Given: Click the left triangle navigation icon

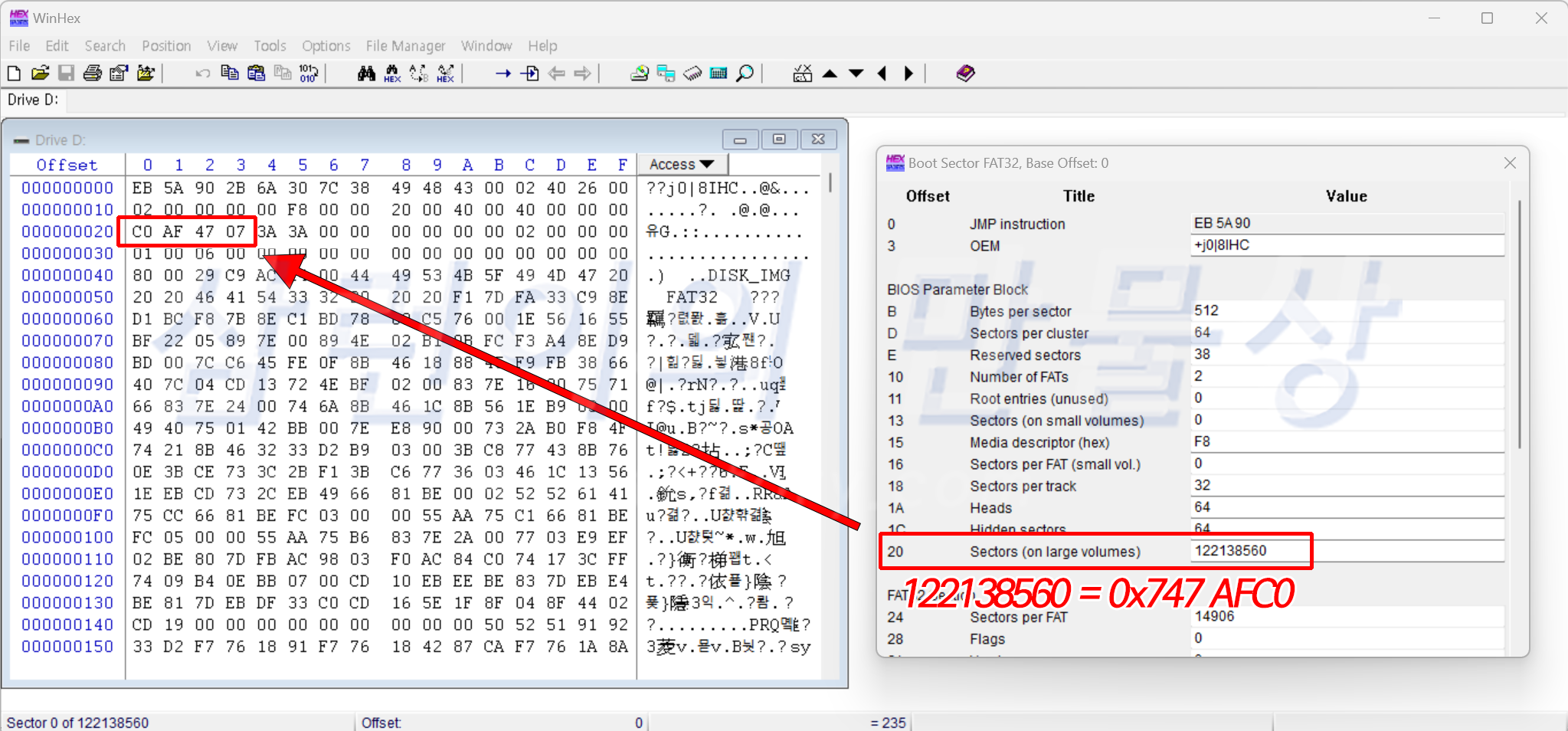Looking at the screenshot, I should pyautogui.click(x=882, y=74).
